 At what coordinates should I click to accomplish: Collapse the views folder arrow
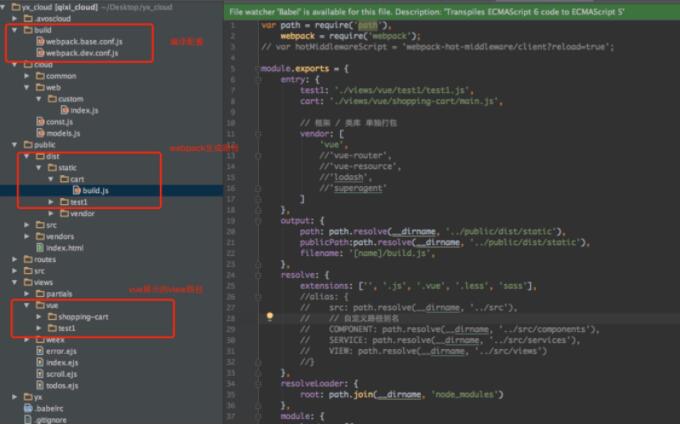click(x=15, y=282)
